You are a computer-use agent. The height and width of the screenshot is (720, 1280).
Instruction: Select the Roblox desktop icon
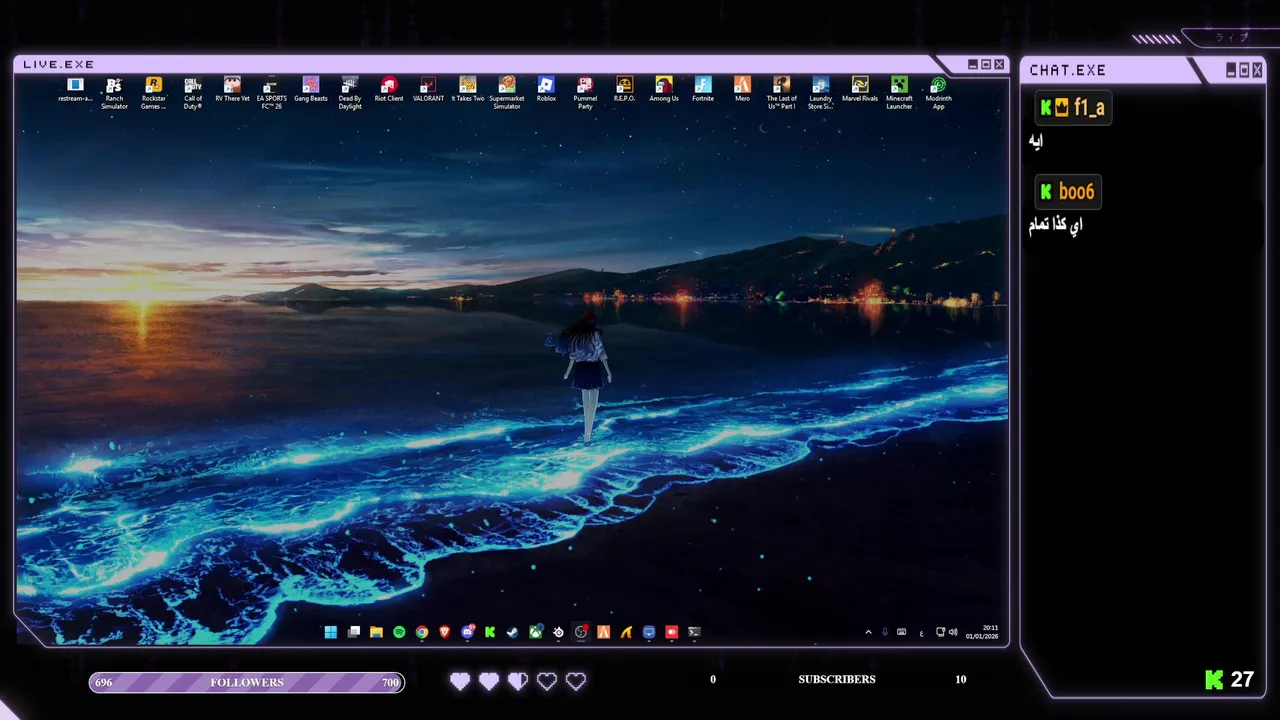tap(546, 90)
